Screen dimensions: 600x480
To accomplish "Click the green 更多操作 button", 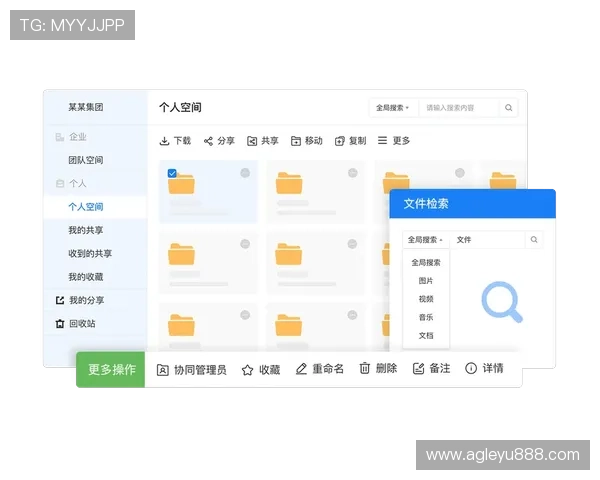I will [111, 370].
